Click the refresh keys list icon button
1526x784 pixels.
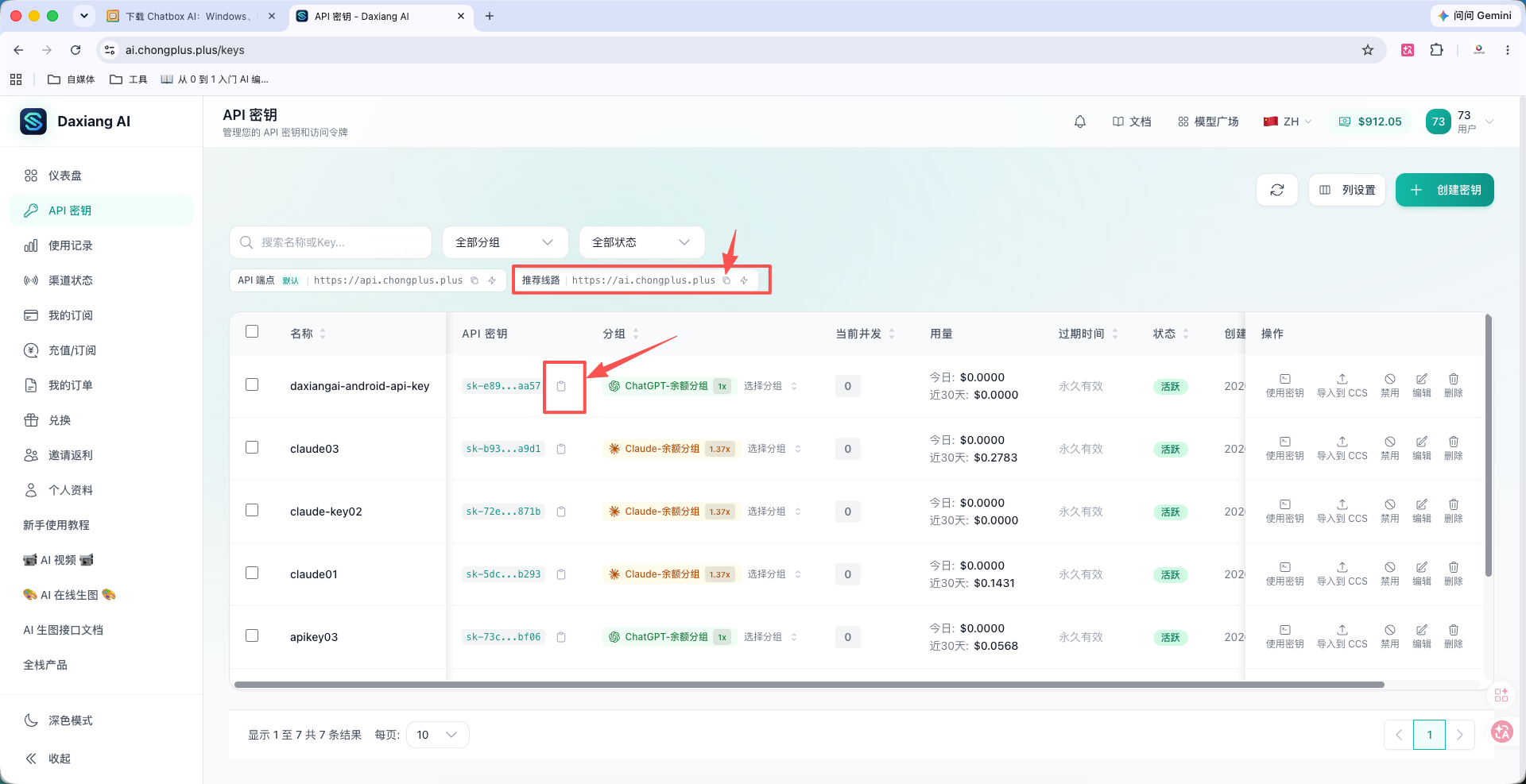click(1277, 190)
